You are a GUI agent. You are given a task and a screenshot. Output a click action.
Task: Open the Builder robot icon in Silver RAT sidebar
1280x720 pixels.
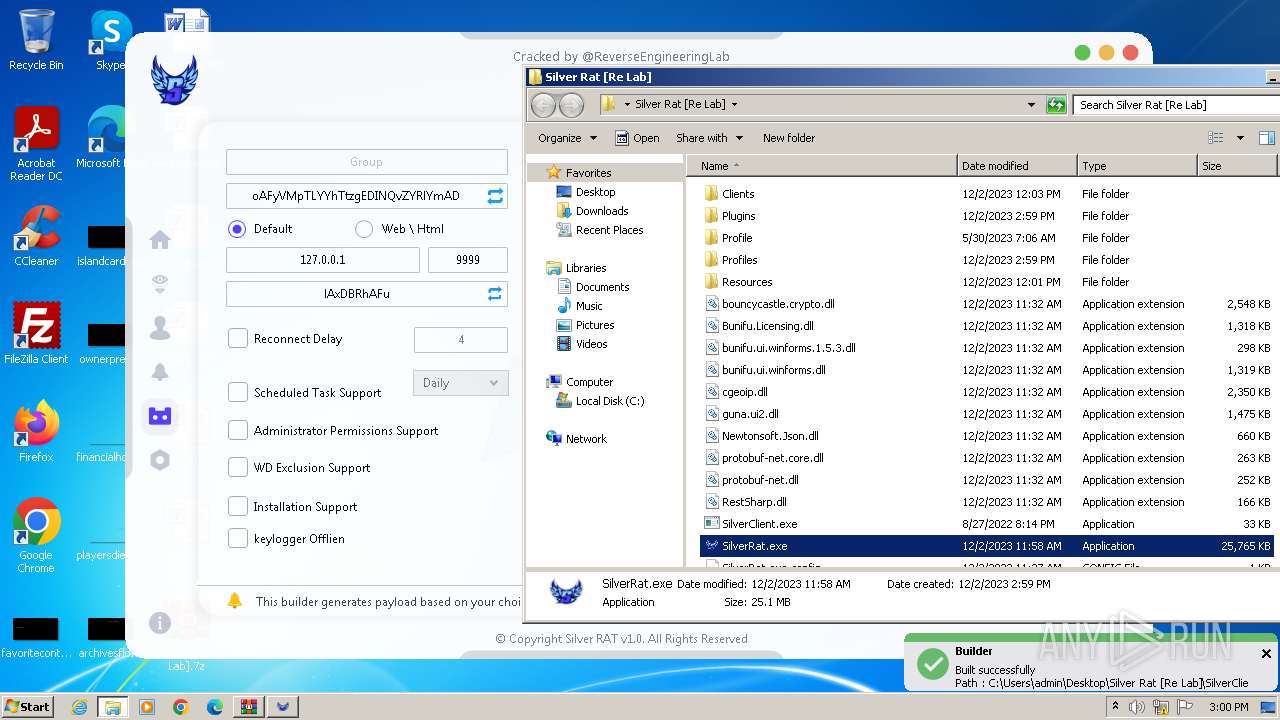click(160, 416)
